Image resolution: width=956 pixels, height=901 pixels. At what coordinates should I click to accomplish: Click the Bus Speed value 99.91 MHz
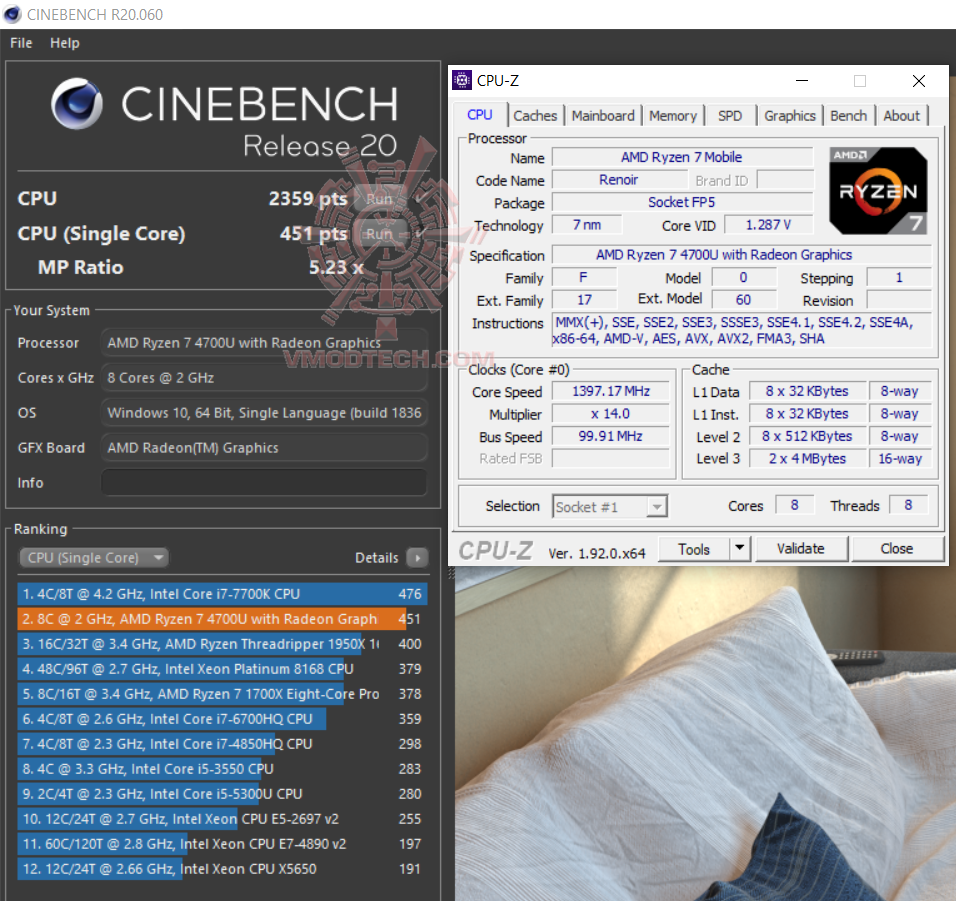pyautogui.click(x=610, y=436)
